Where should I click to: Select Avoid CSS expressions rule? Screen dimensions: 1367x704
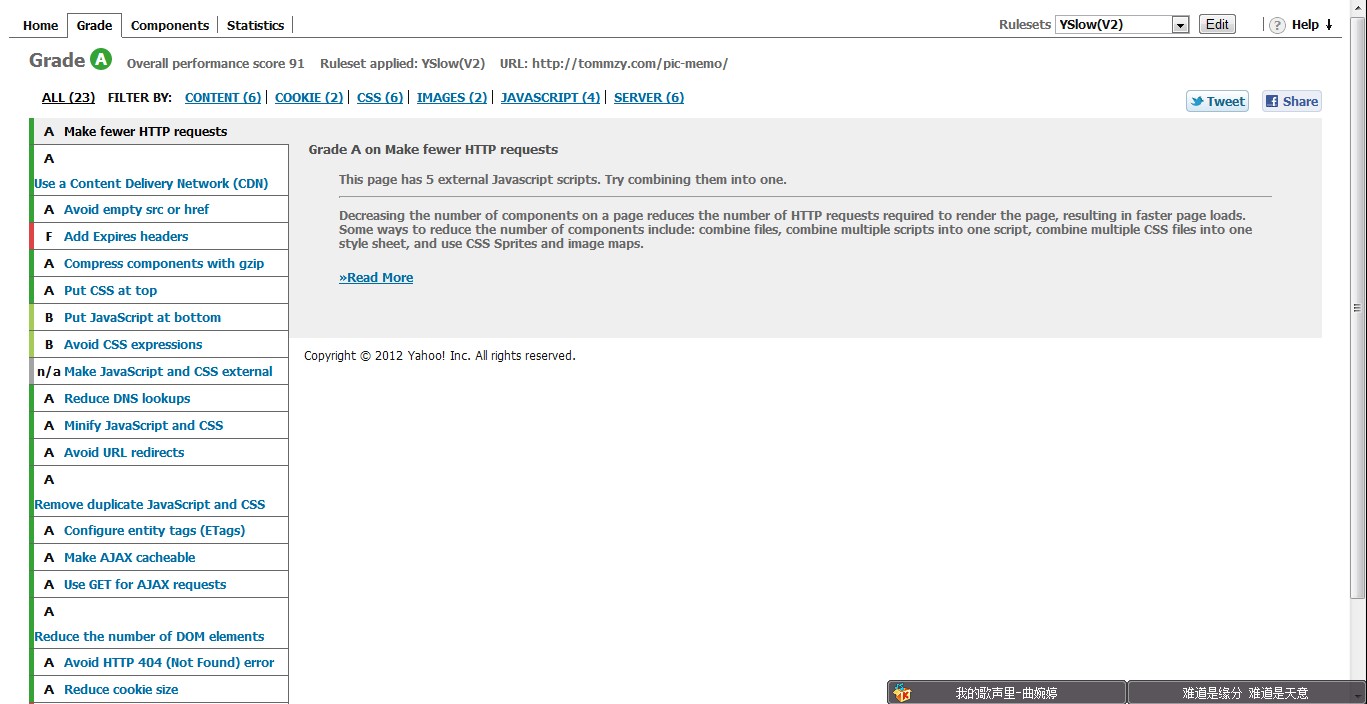(160, 344)
